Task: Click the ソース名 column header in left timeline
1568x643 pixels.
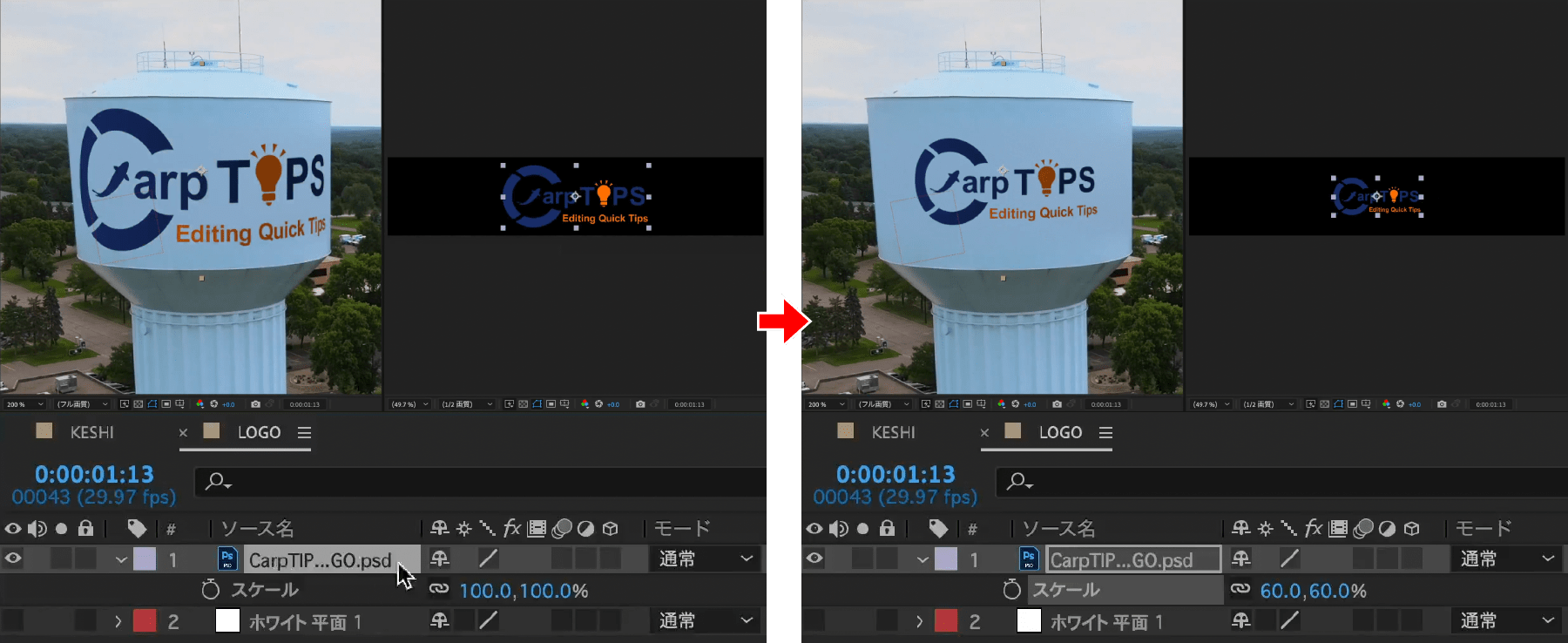Action: click(257, 528)
